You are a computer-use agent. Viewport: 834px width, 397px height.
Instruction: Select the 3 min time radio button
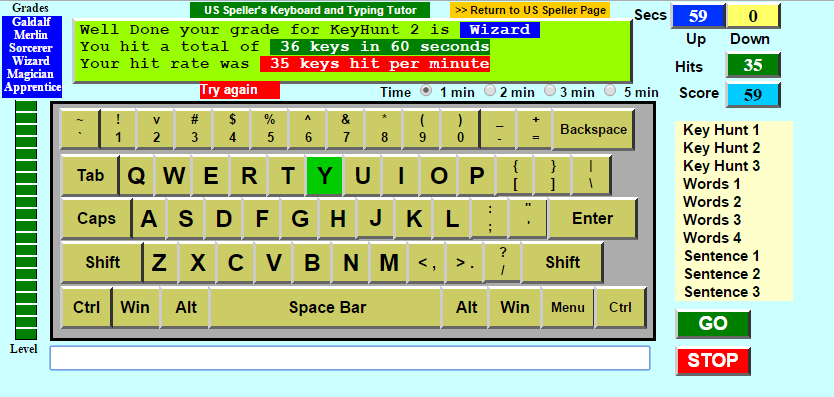coord(550,90)
